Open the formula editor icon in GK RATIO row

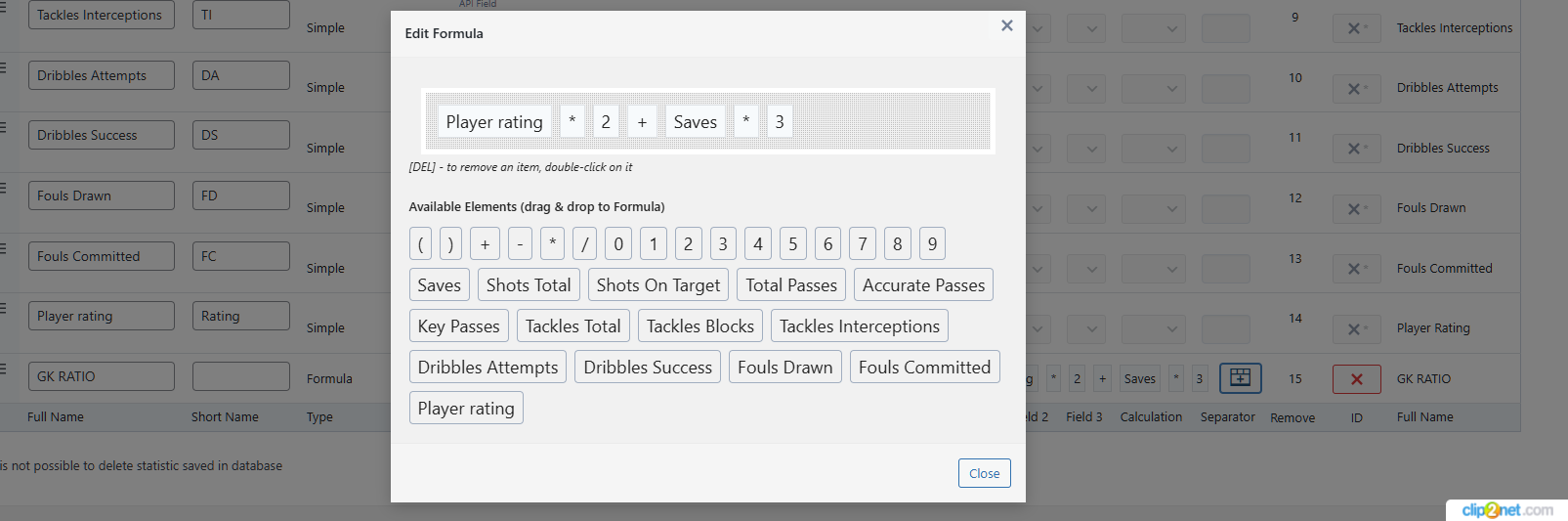click(1240, 378)
